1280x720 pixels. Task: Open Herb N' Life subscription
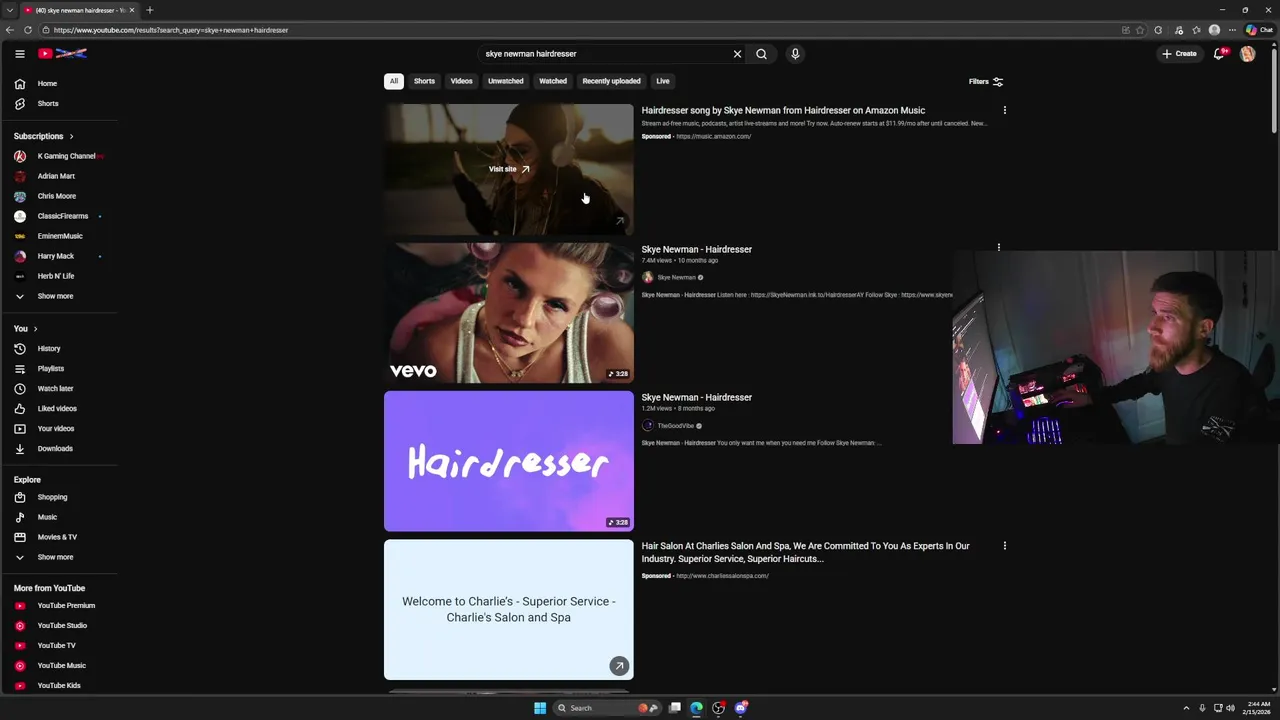[60, 276]
